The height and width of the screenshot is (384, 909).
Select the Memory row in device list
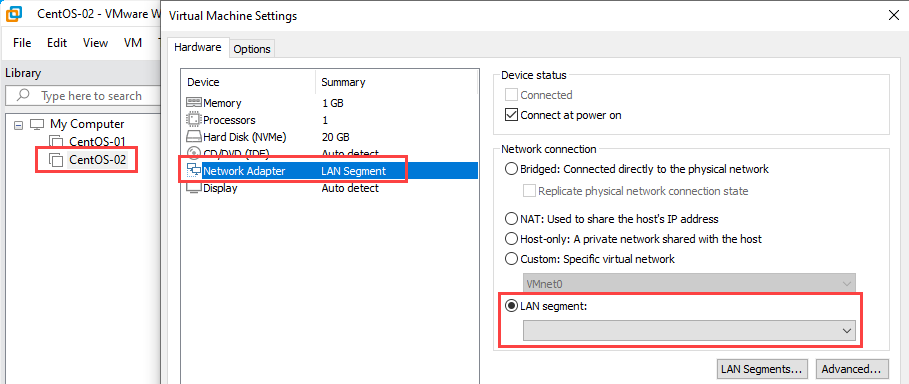[329, 103]
